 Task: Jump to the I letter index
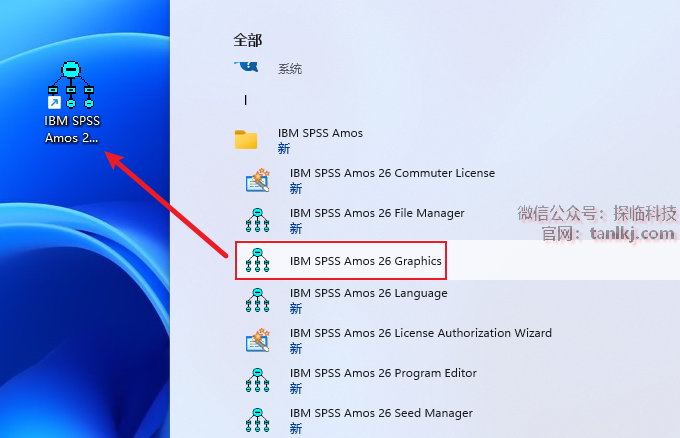coord(245,100)
